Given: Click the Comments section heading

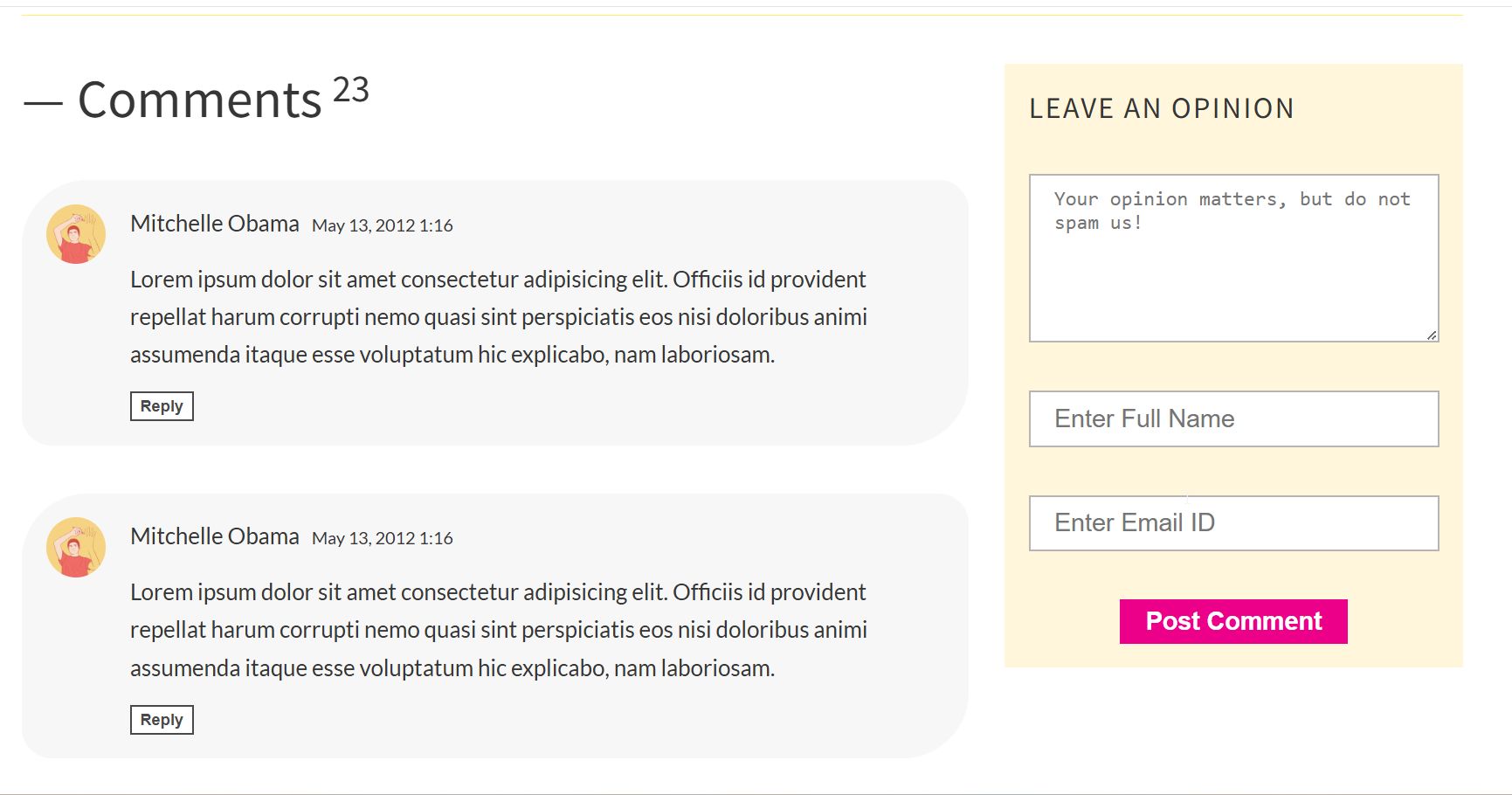Looking at the screenshot, I should (200, 100).
